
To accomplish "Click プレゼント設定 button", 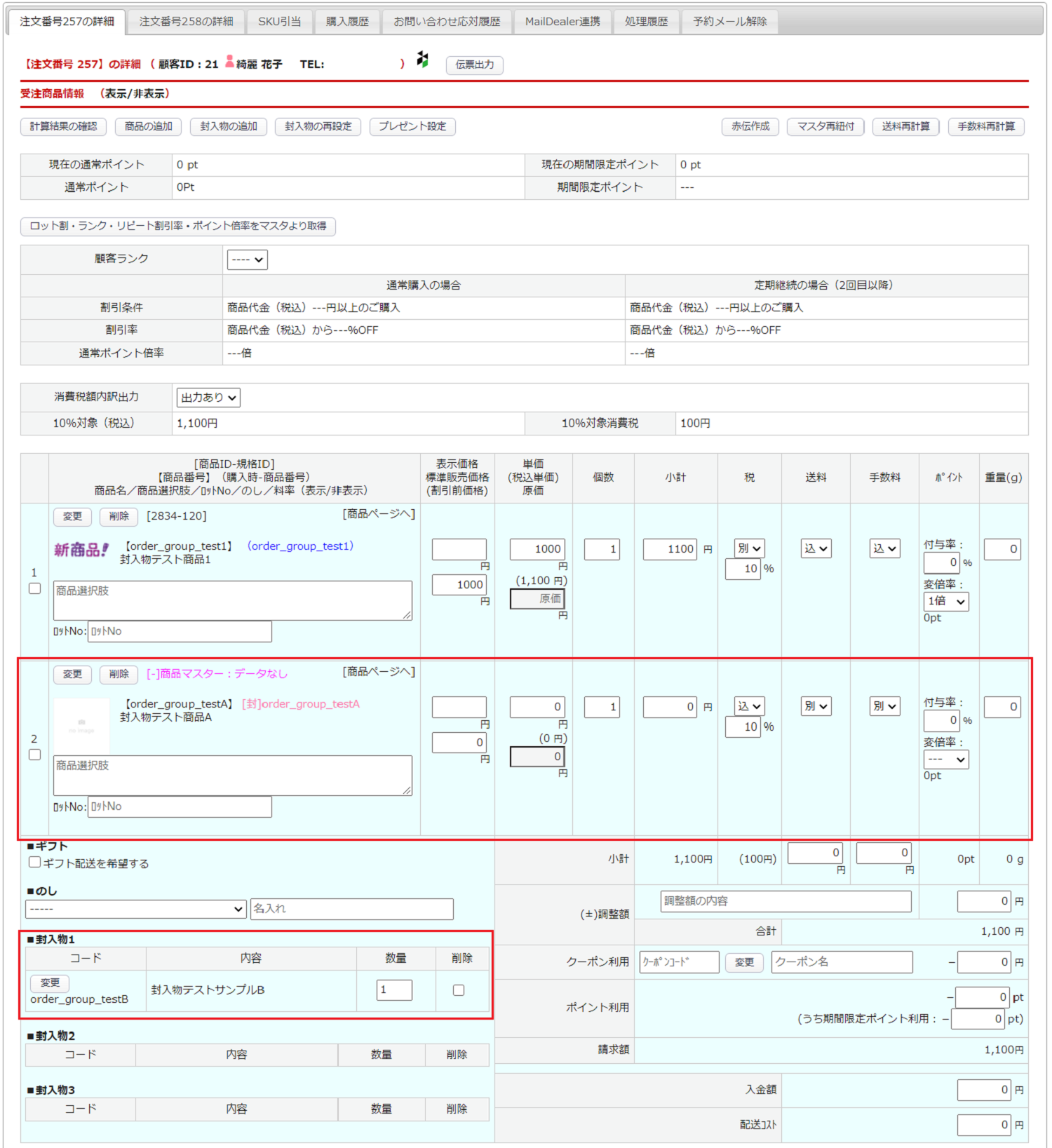I will click(412, 126).
